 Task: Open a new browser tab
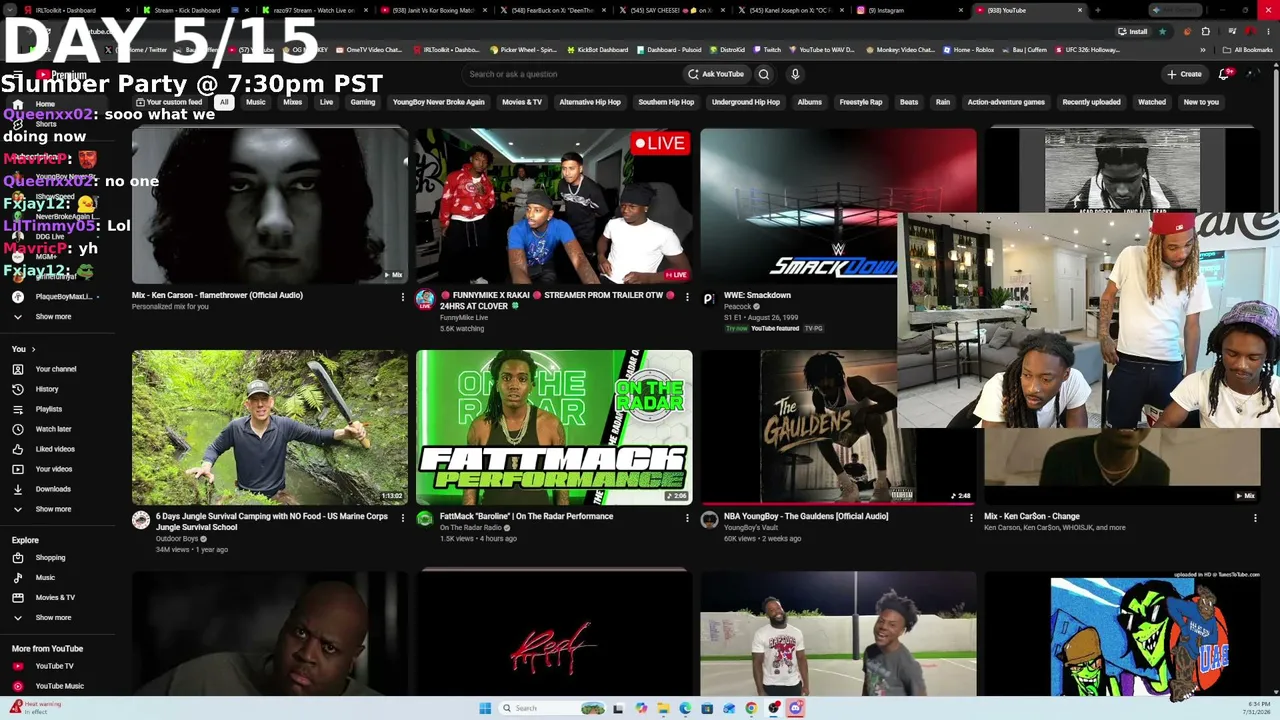point(1097,10)
